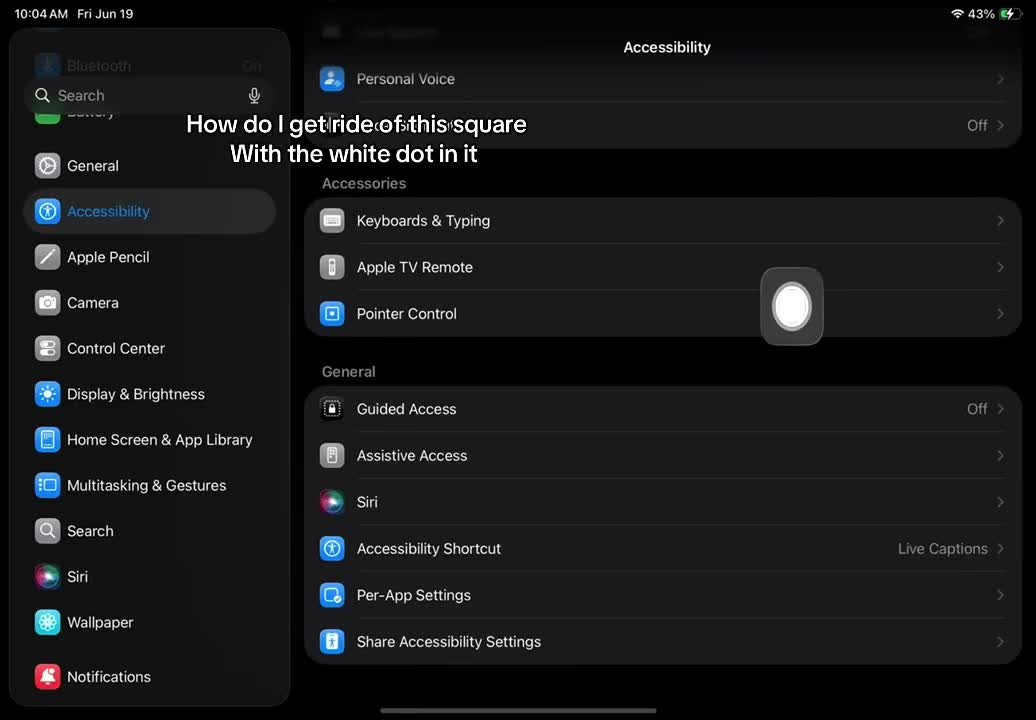This screenshot has width=1036, height=720.
Task: Tap the General gear icon in sidebar
Action: pos(48,166)
